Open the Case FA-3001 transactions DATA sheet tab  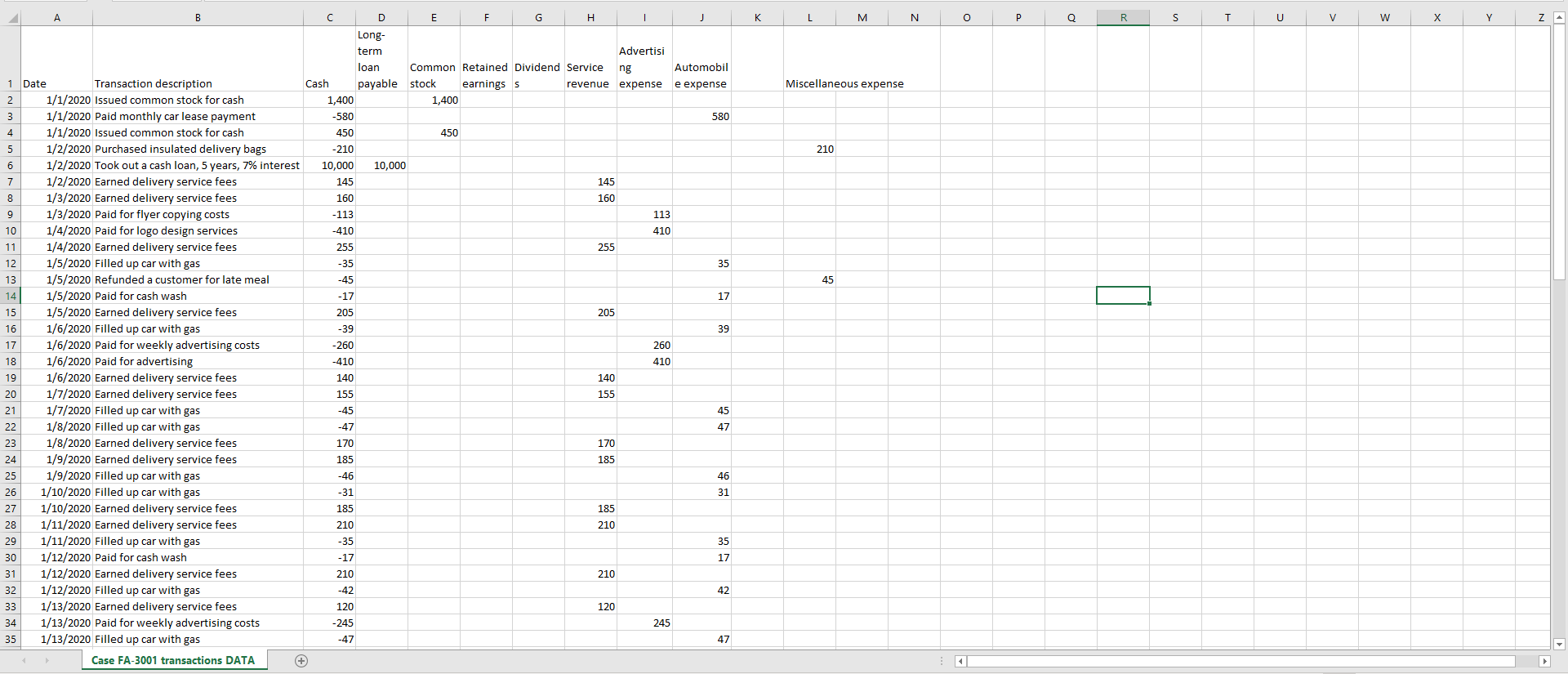[173, 660]
